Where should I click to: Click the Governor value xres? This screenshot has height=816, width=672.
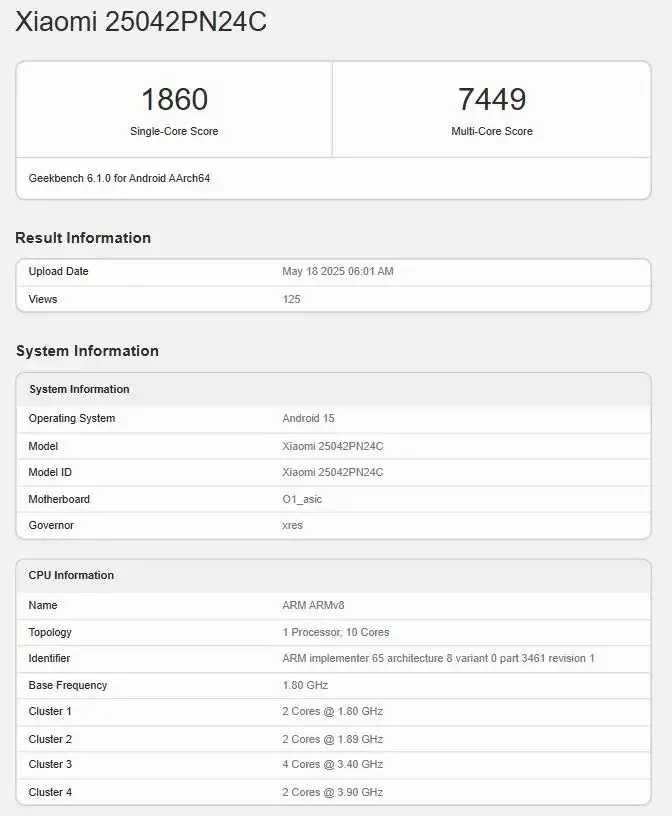click(x=292, y=525)
